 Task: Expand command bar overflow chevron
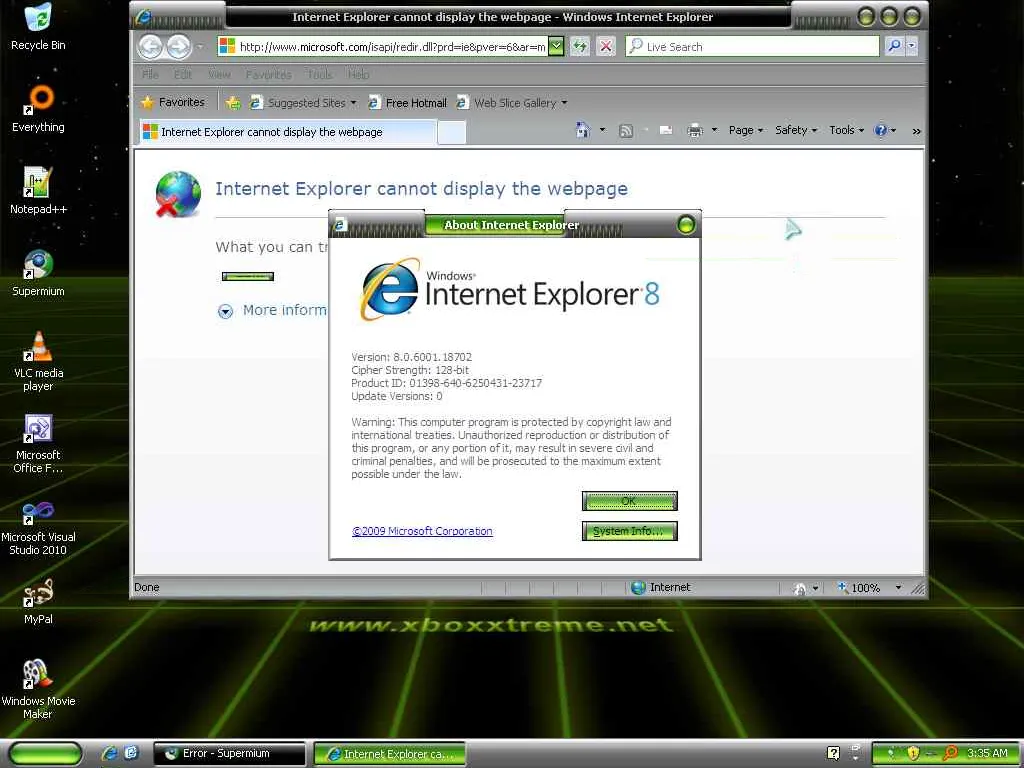(917, 131)
